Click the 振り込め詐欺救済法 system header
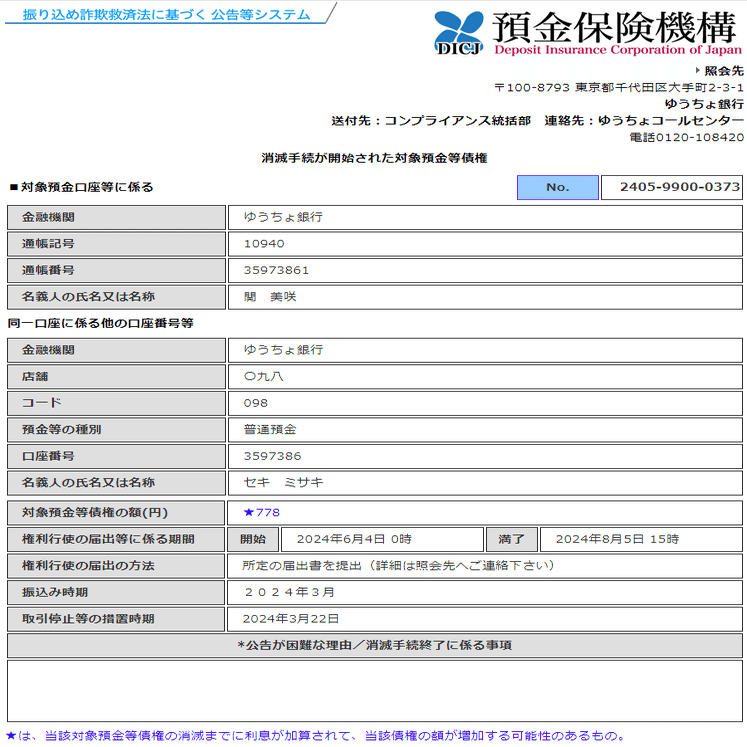This screenshot has width=747, height=747. click(166, 15)
